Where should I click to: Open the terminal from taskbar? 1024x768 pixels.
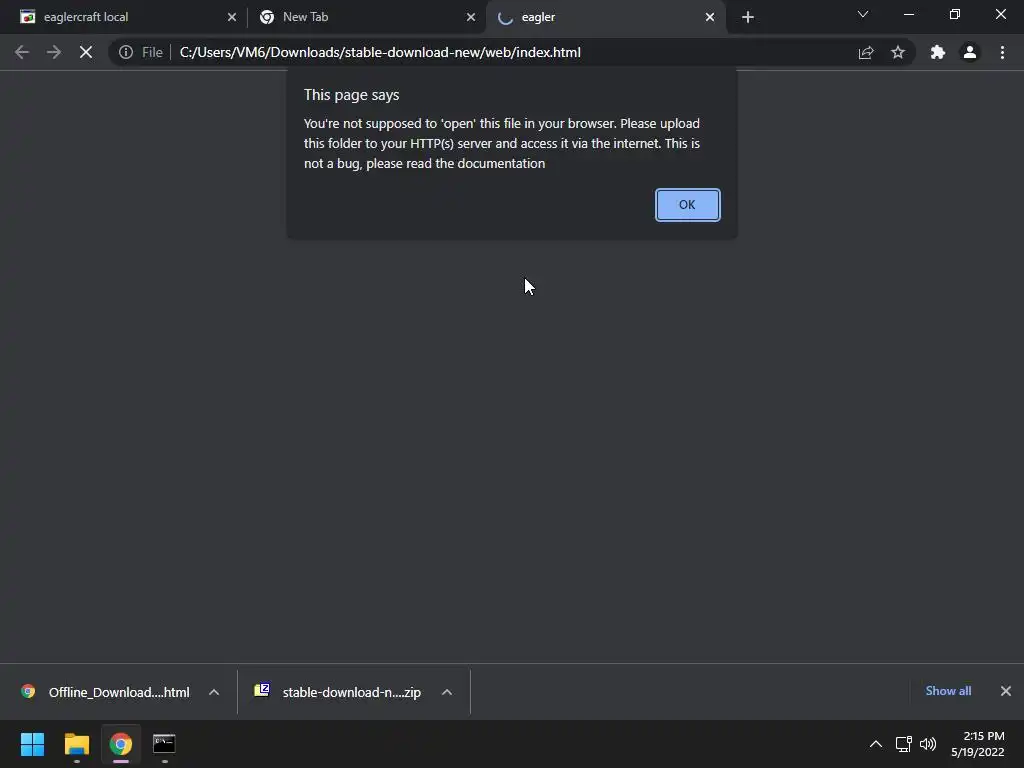[164, 744]
